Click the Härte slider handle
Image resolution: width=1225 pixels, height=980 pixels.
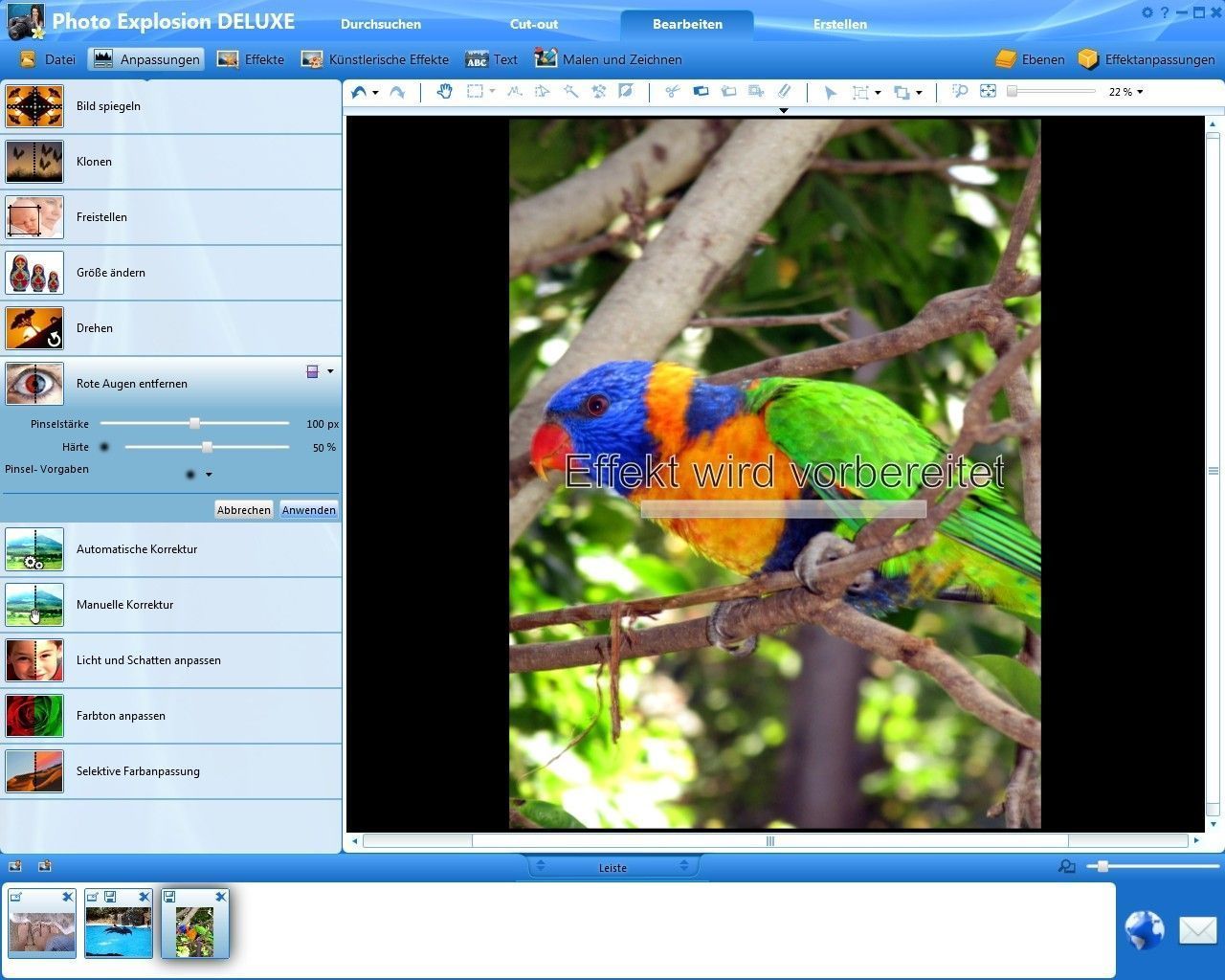click(207, 447)
